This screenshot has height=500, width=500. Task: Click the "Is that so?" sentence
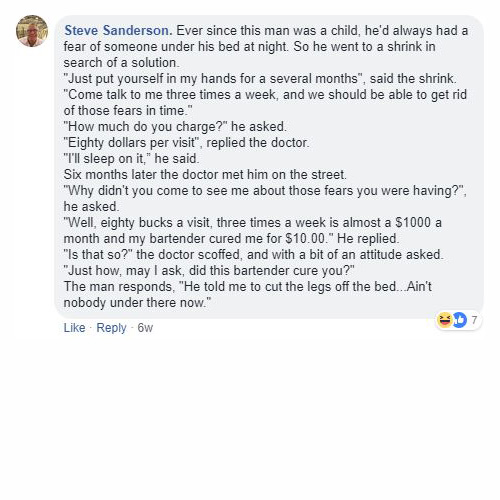tap(253, 254)
